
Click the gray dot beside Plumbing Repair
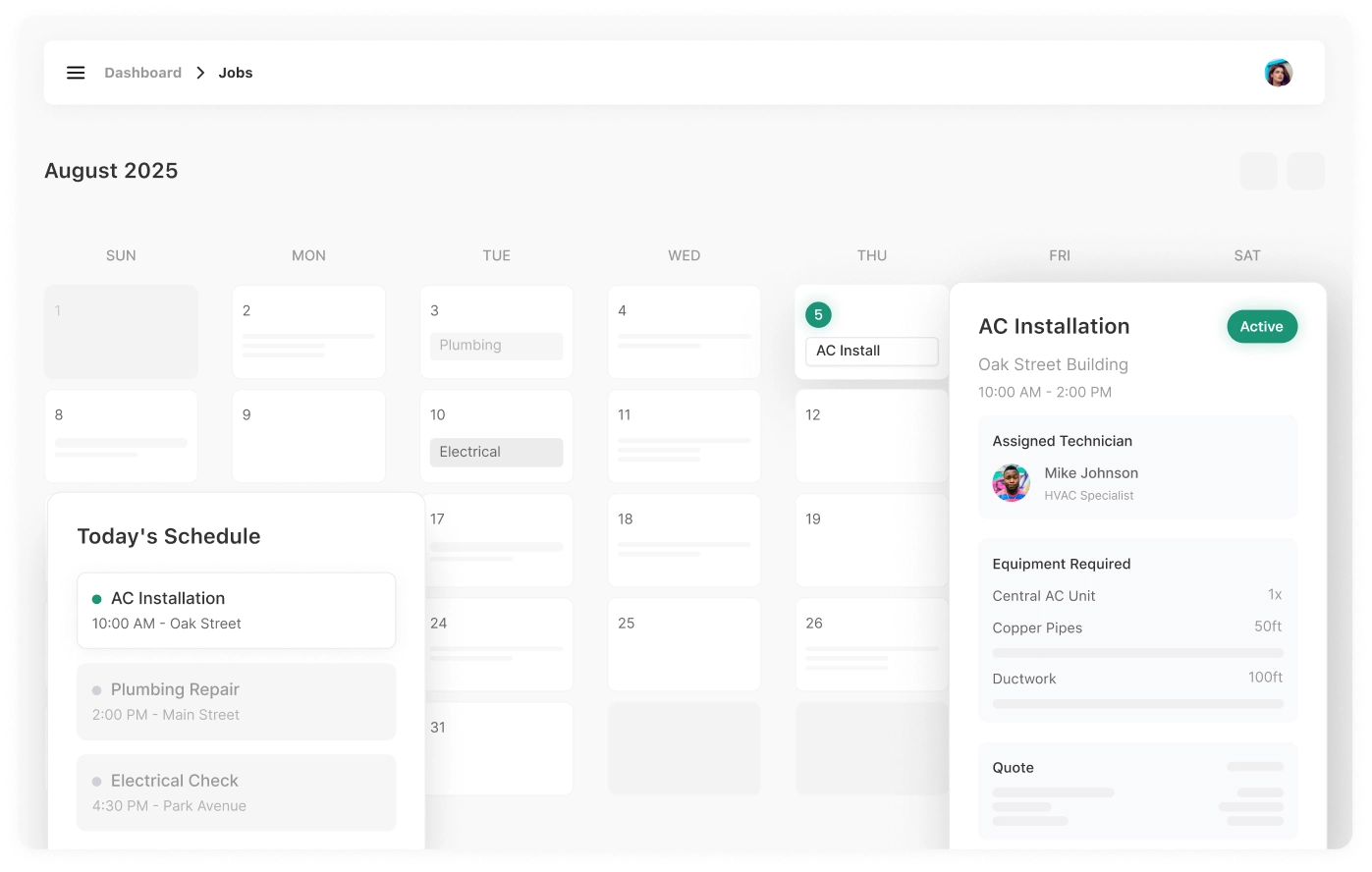[x=96, y=690]
